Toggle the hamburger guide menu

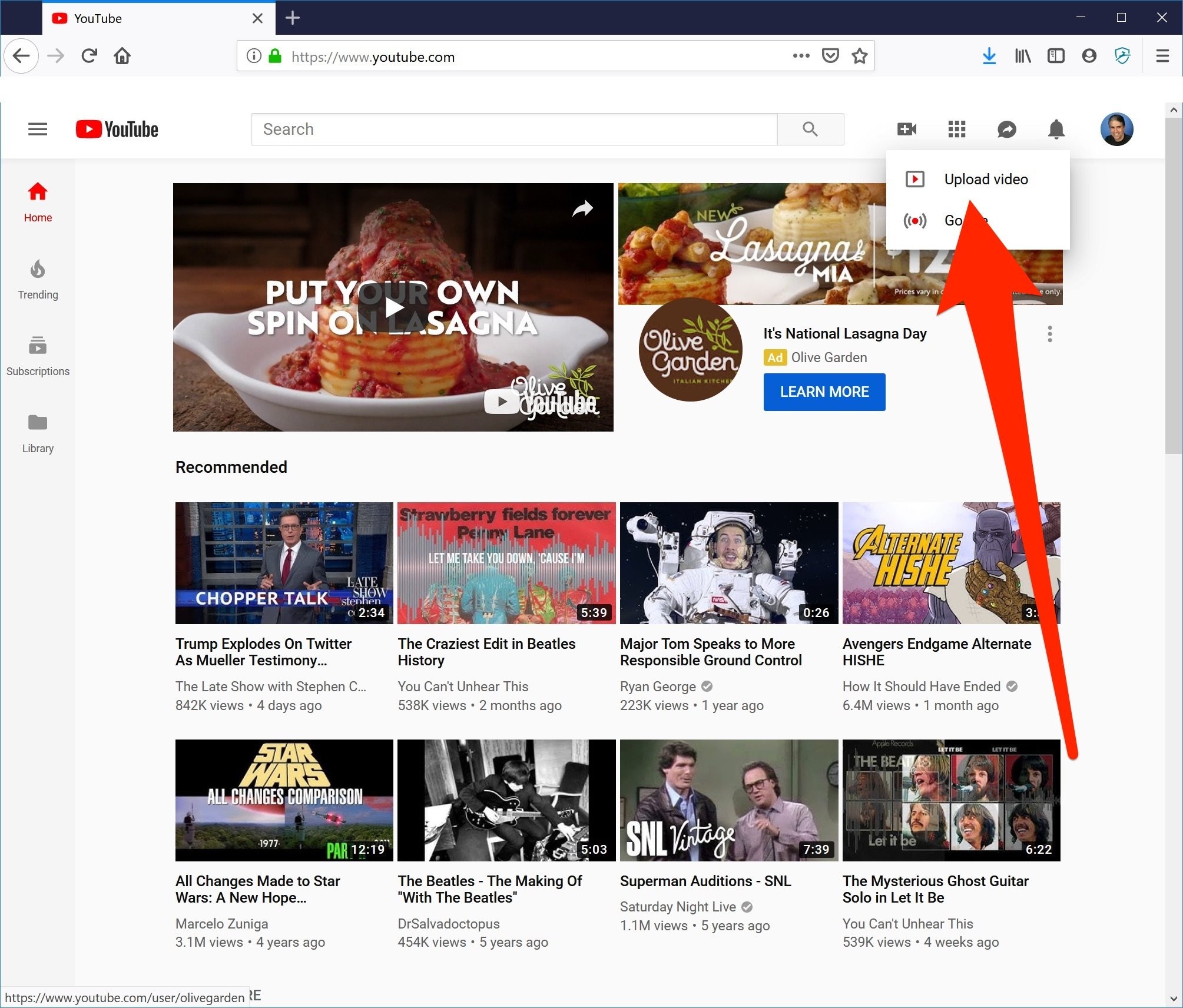click(x=38, y=129)
